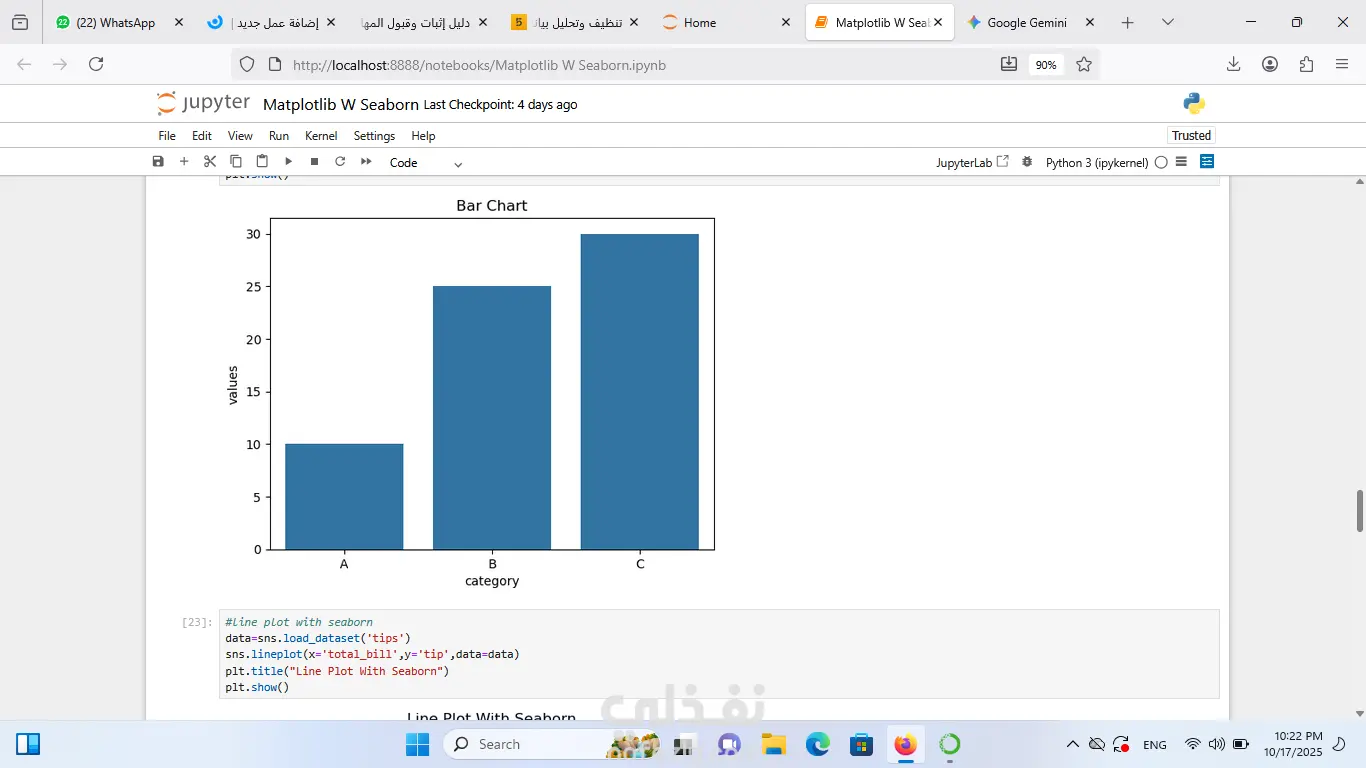The width and height of the screenshot is (1366, 768).
Task: Interrupt the kernel with the stop icon
Action: point(314,162)
